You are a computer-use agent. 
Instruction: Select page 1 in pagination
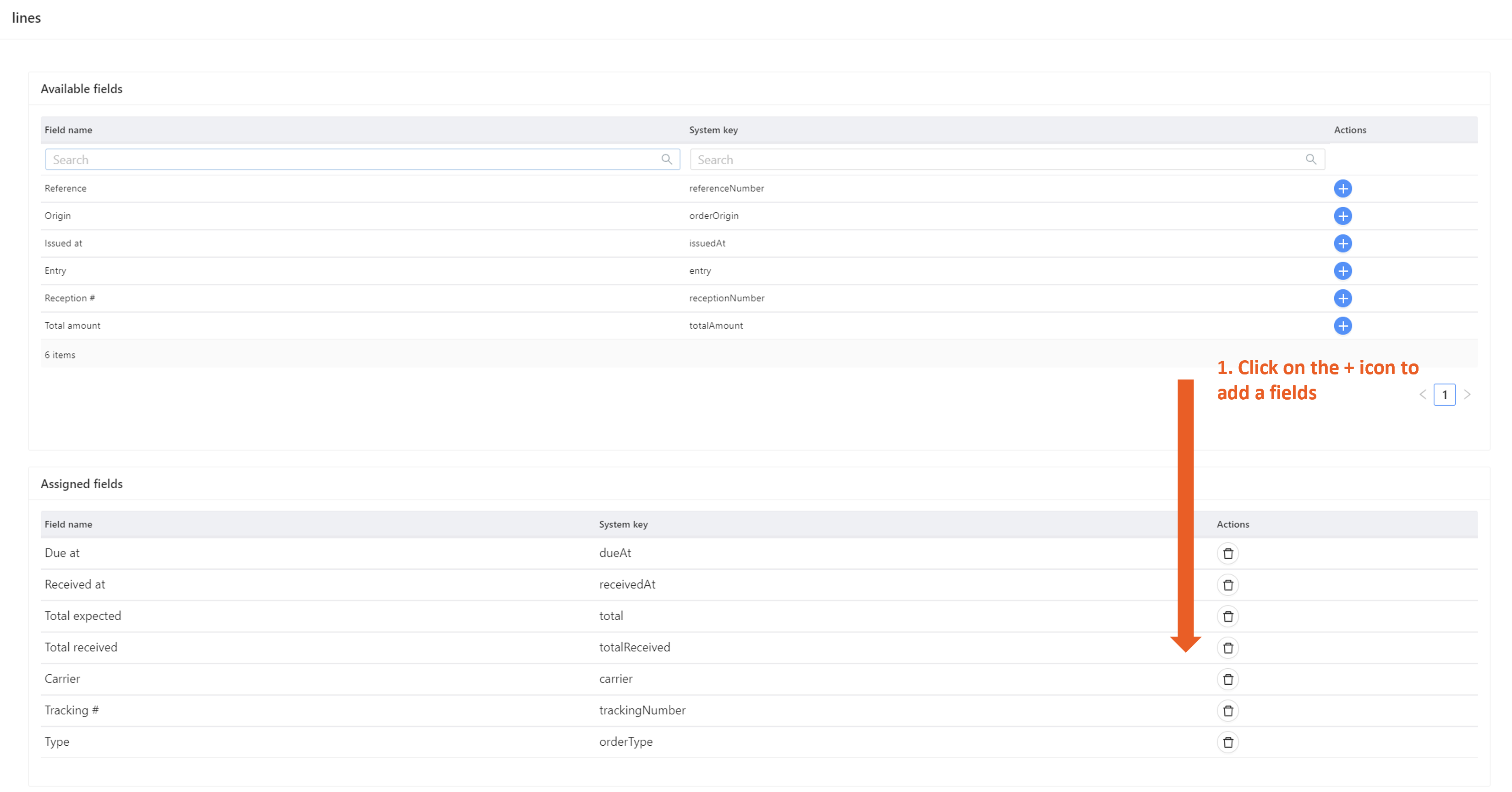1445,395
